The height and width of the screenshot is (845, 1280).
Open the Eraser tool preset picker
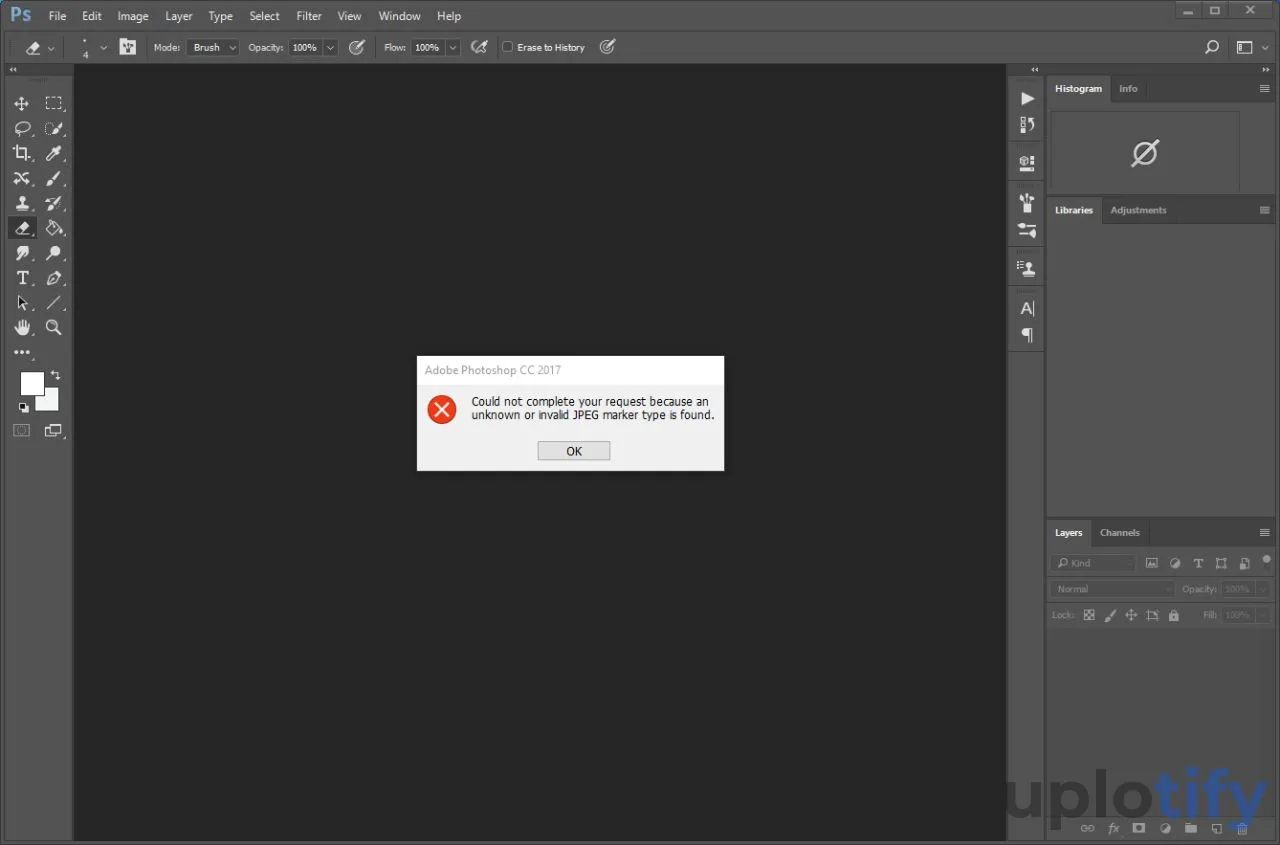point(40,47)
